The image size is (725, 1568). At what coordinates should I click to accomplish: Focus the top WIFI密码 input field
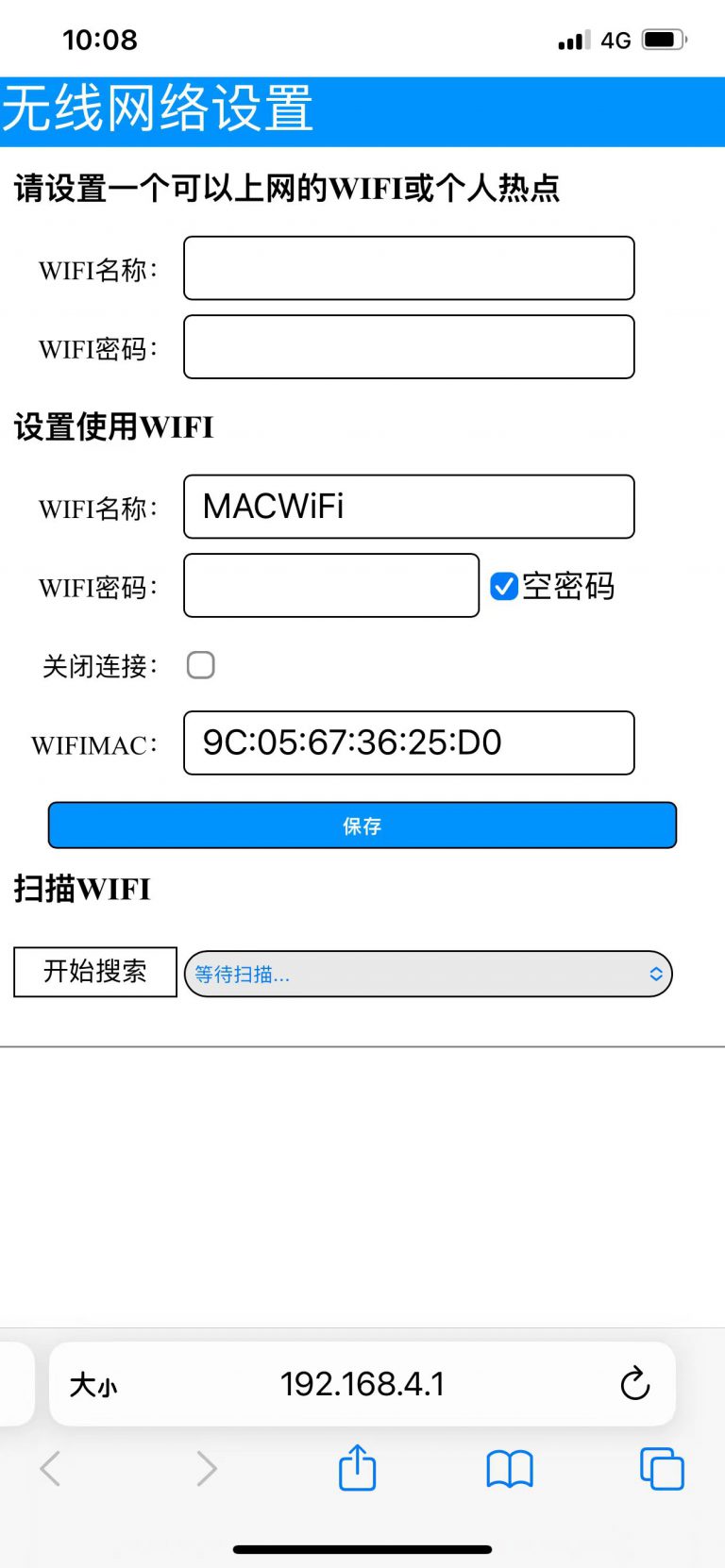409,347
